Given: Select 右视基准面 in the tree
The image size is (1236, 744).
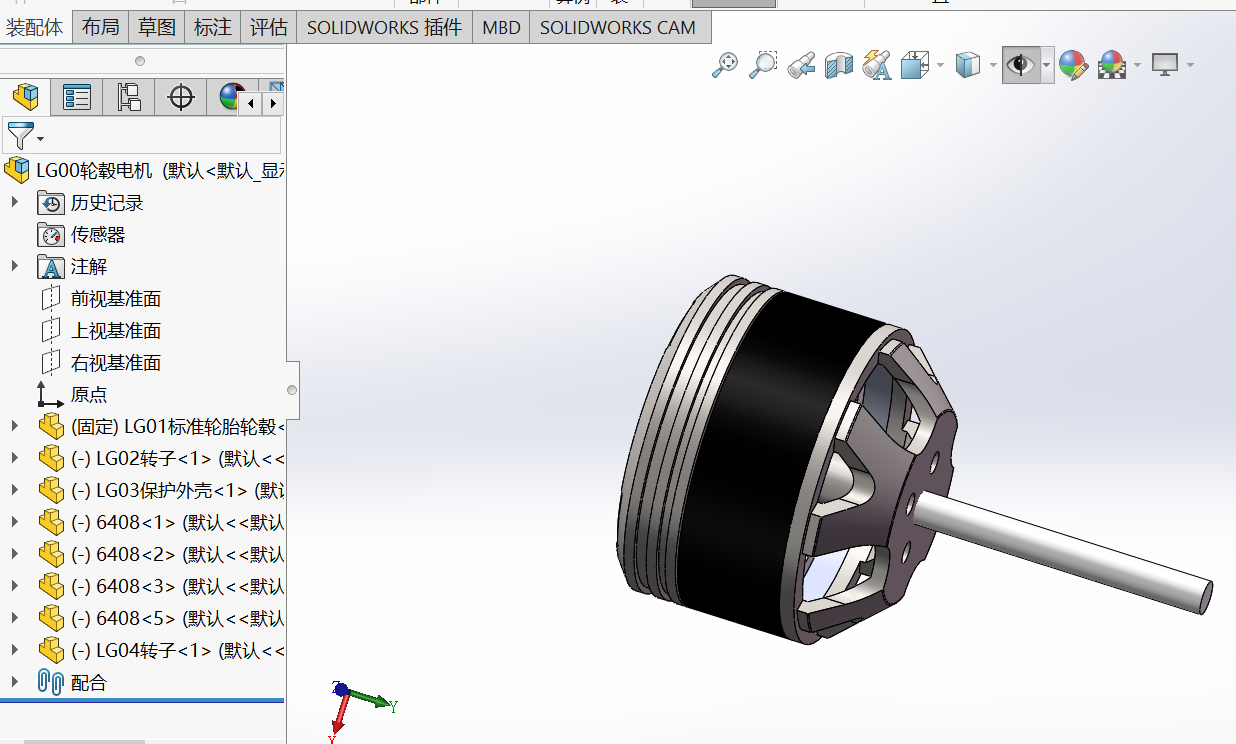Looking at the screenshot, I should tap(116, 363).
